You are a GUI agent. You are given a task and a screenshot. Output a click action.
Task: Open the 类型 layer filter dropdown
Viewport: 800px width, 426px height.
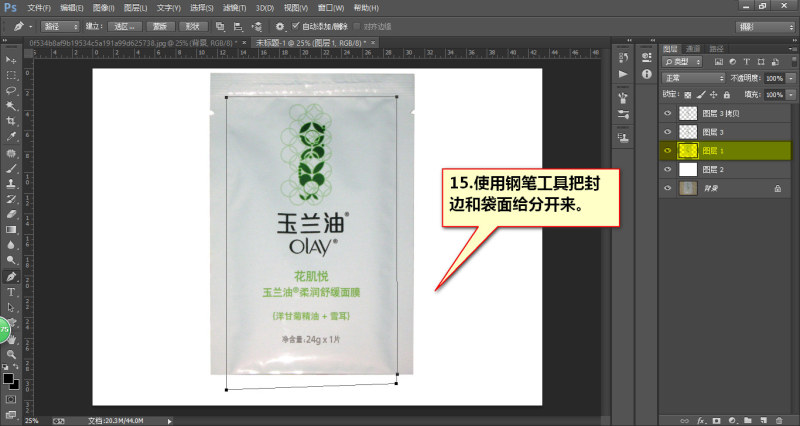(x=682, y=62)
